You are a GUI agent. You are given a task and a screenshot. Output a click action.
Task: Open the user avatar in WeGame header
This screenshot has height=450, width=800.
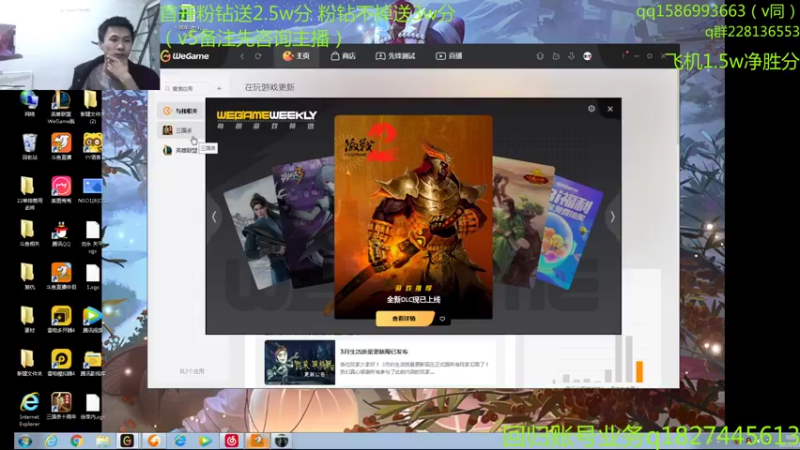tap(588, 56)
